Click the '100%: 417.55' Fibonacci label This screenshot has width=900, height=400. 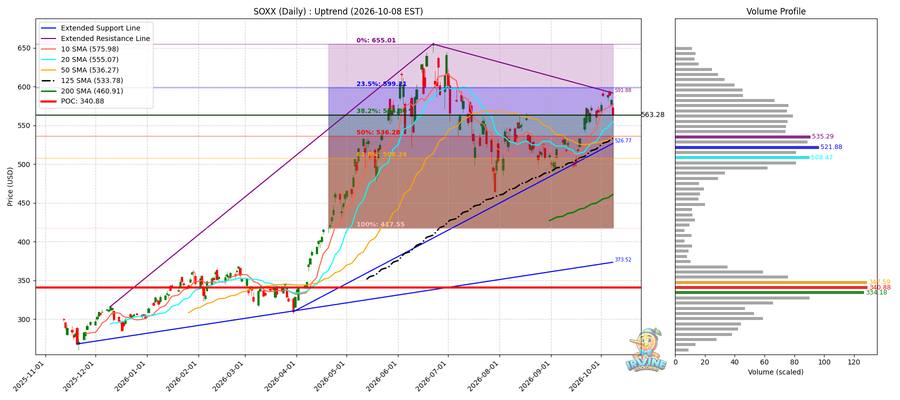[x=382, y=224]
